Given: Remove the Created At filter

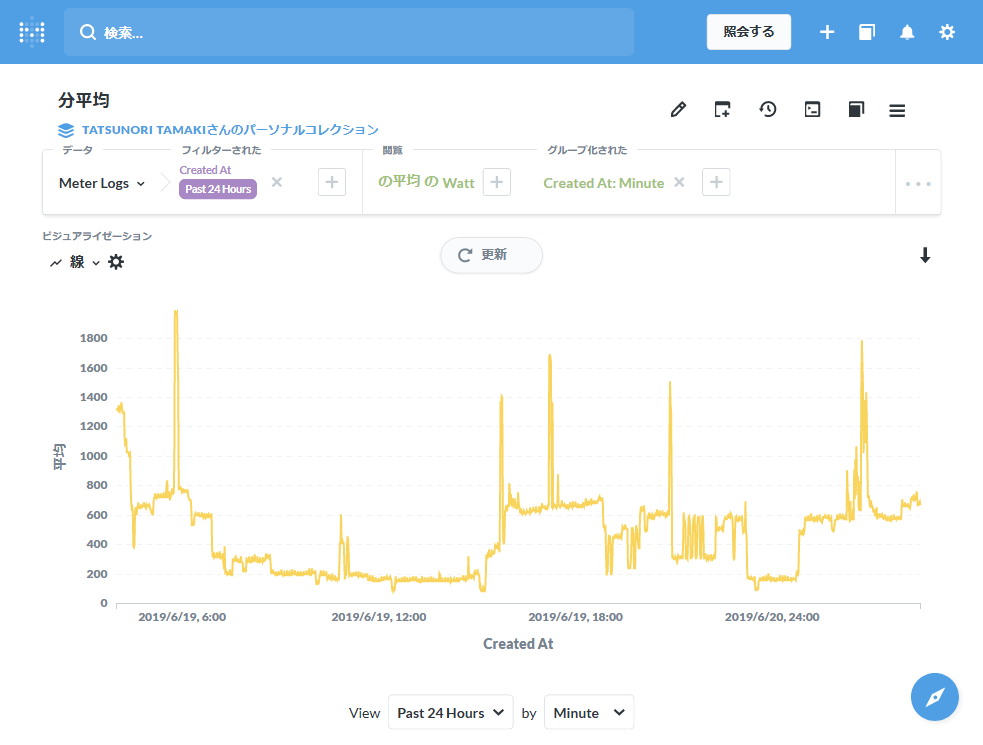Looking at the screenshot, I should tap(276, 182).
